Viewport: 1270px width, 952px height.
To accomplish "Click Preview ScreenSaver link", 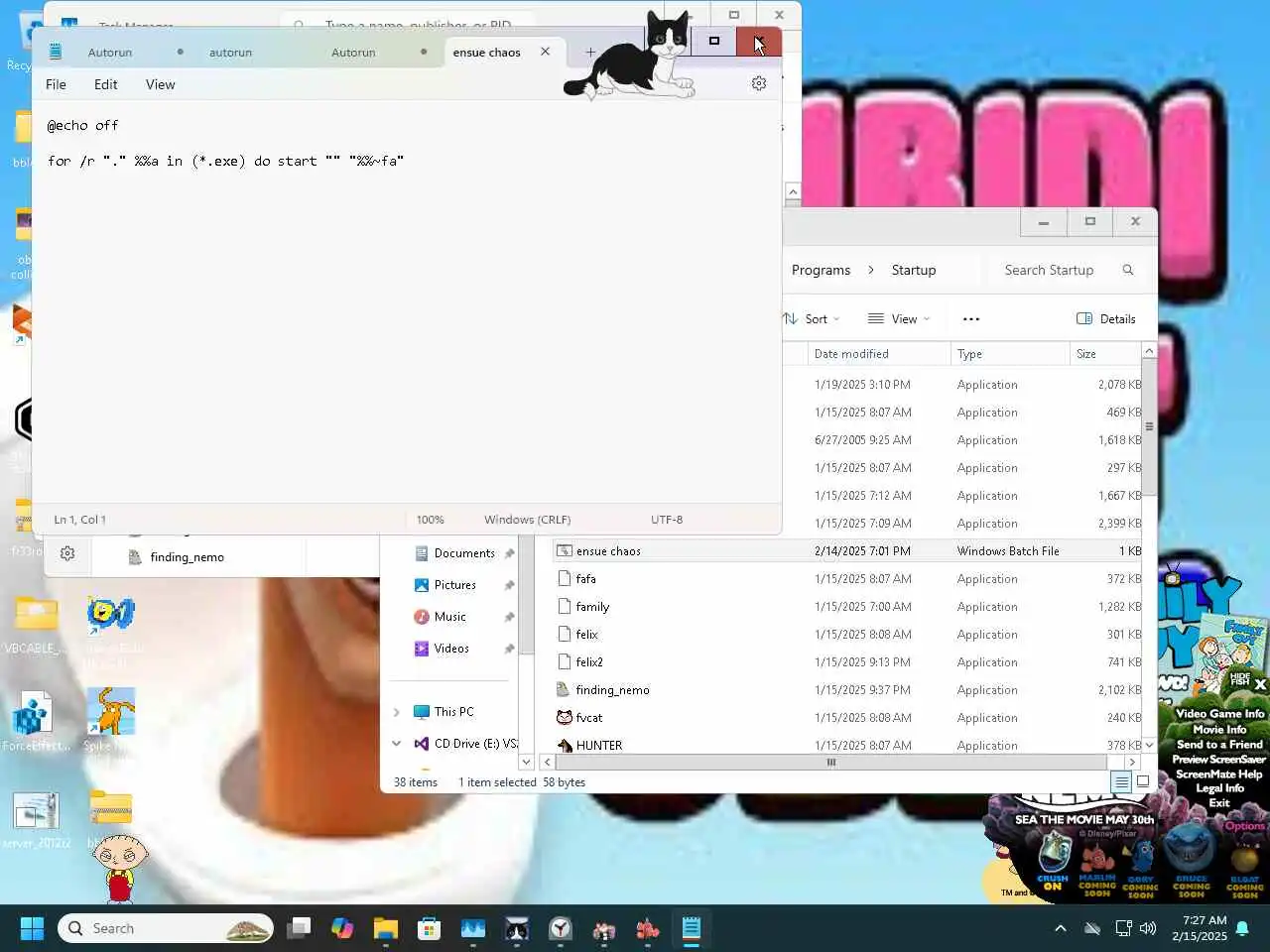I will pos(1218,759).
